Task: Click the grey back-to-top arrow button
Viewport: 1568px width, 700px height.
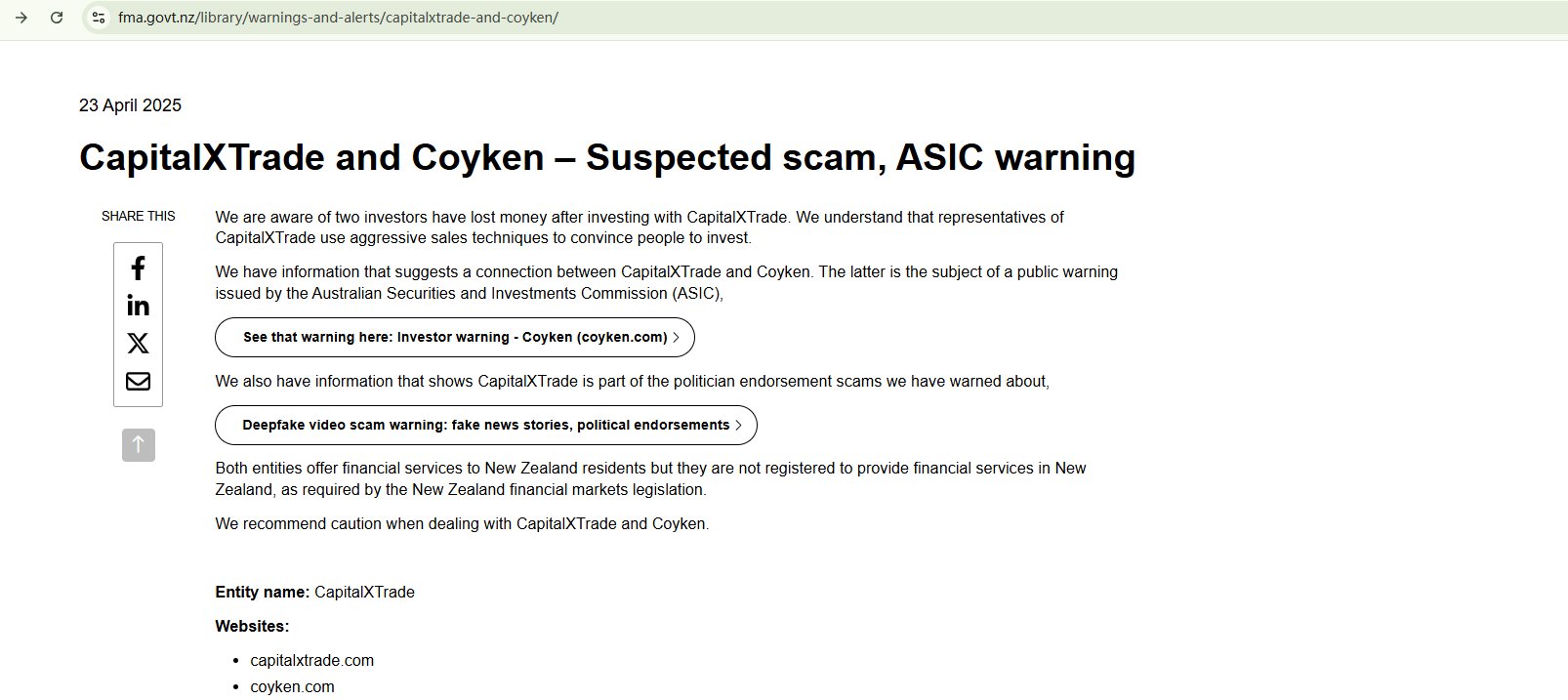Action: click(138, 445)
